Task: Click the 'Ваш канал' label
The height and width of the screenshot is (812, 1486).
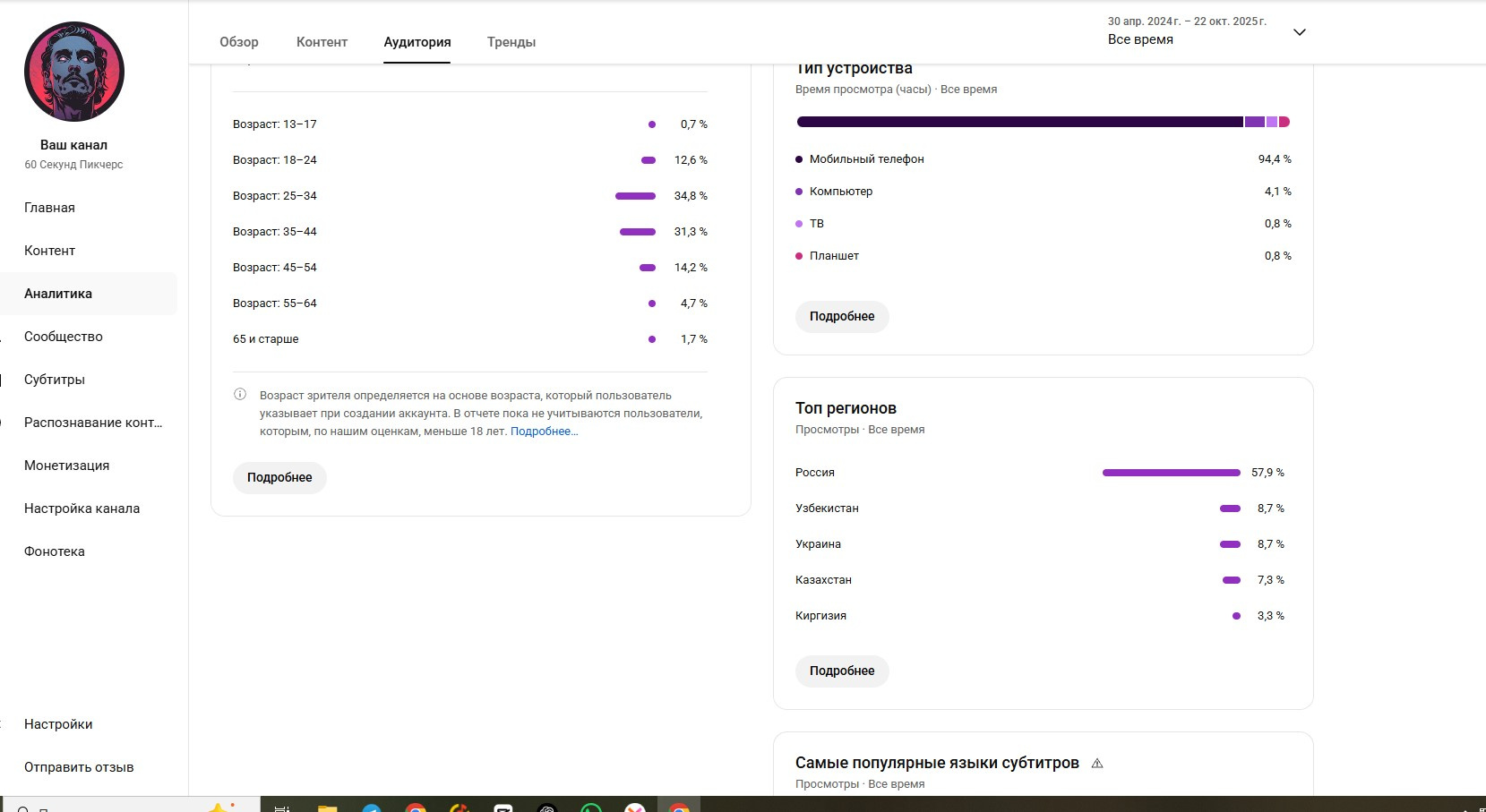Action: [x=73, y=145]
